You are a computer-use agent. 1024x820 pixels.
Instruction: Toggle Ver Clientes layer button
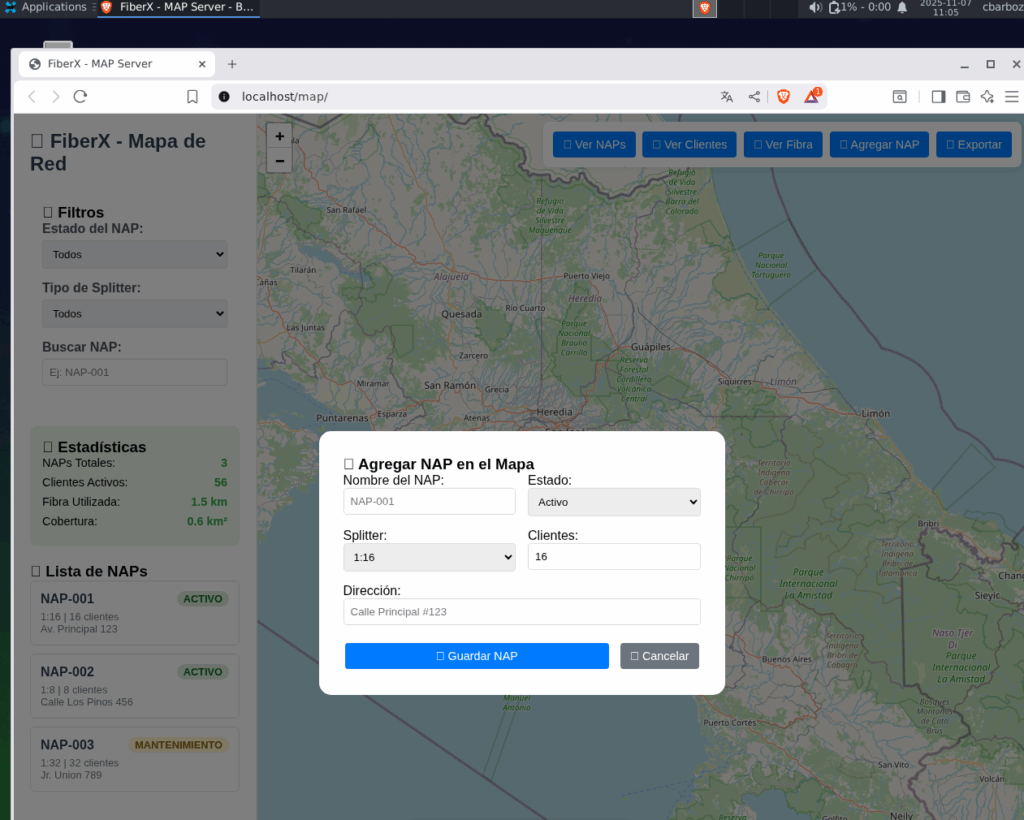(689, 145)
